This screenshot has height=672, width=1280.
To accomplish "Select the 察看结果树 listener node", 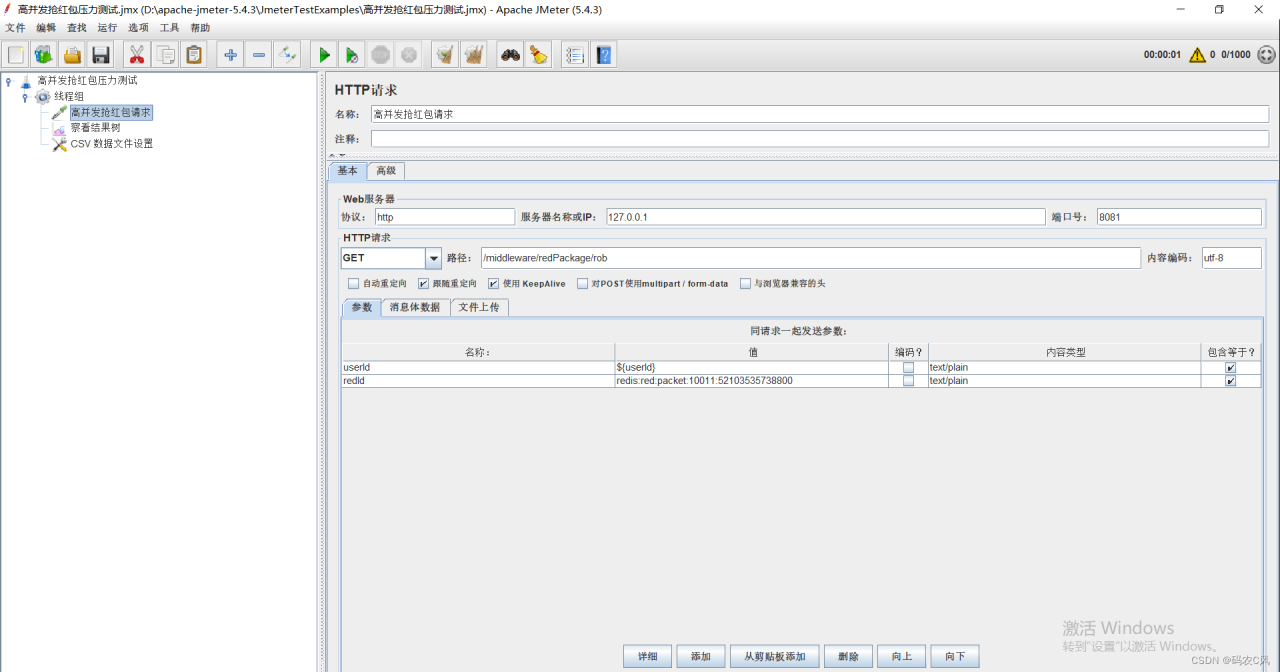I will click(x=95, y=128).
